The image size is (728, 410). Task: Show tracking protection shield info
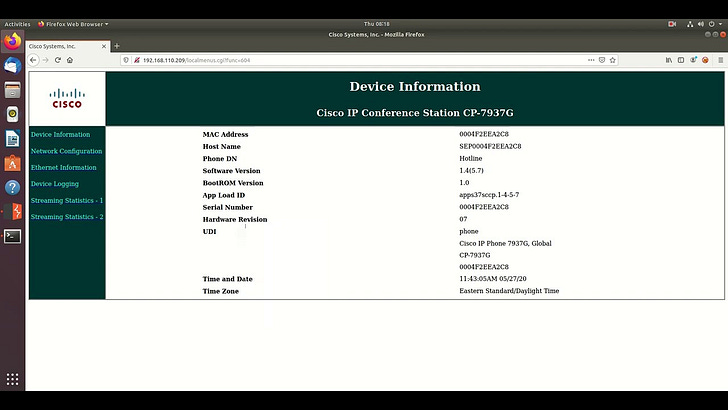pos(126,60)
